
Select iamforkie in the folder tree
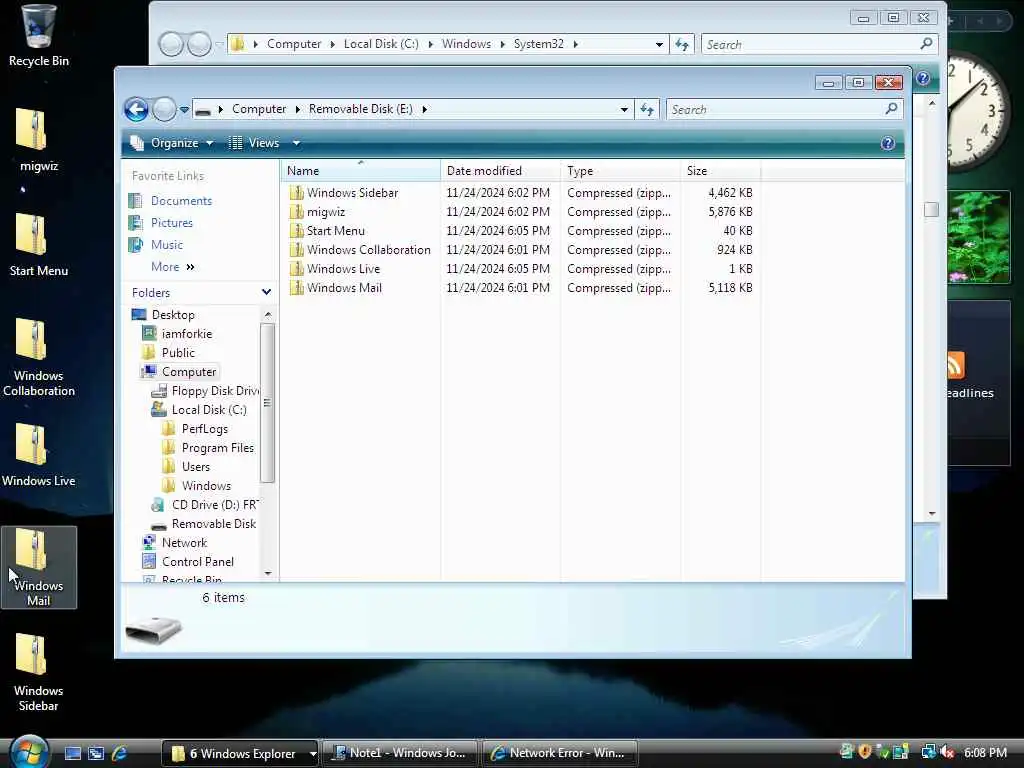tap(187, 334)
